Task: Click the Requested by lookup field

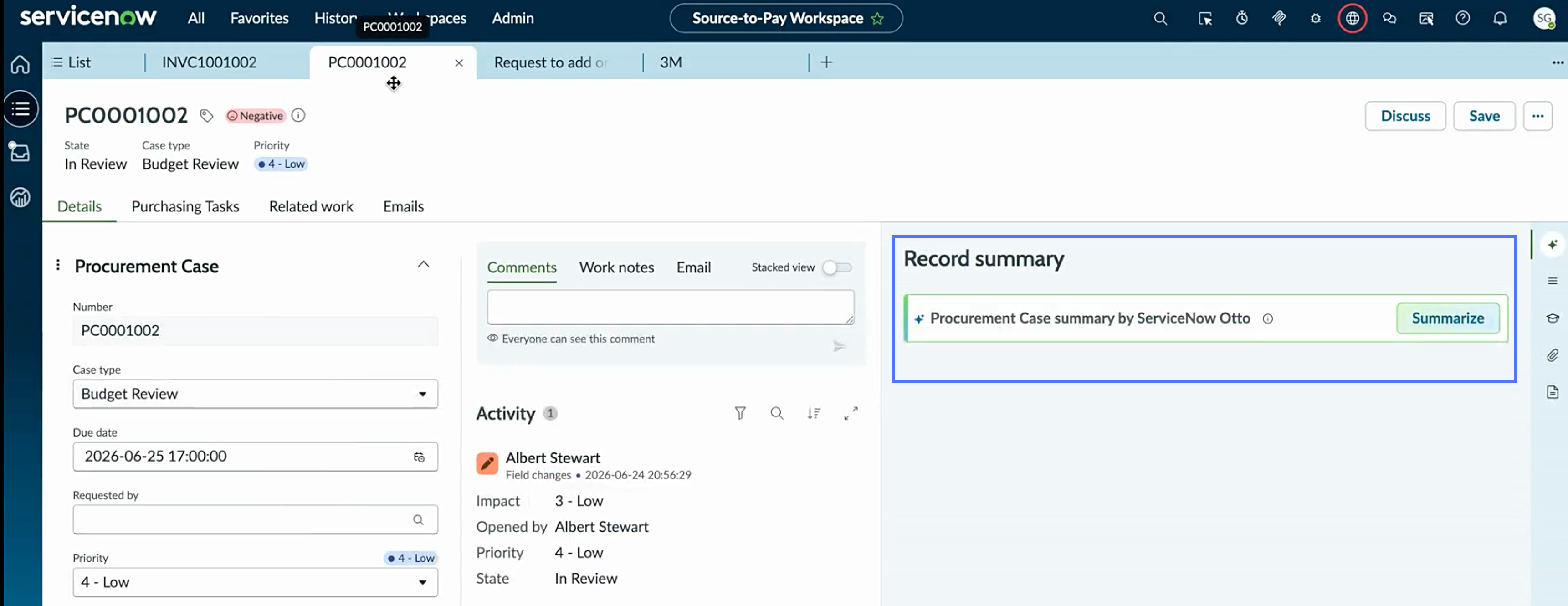Action: coord(255,519)
